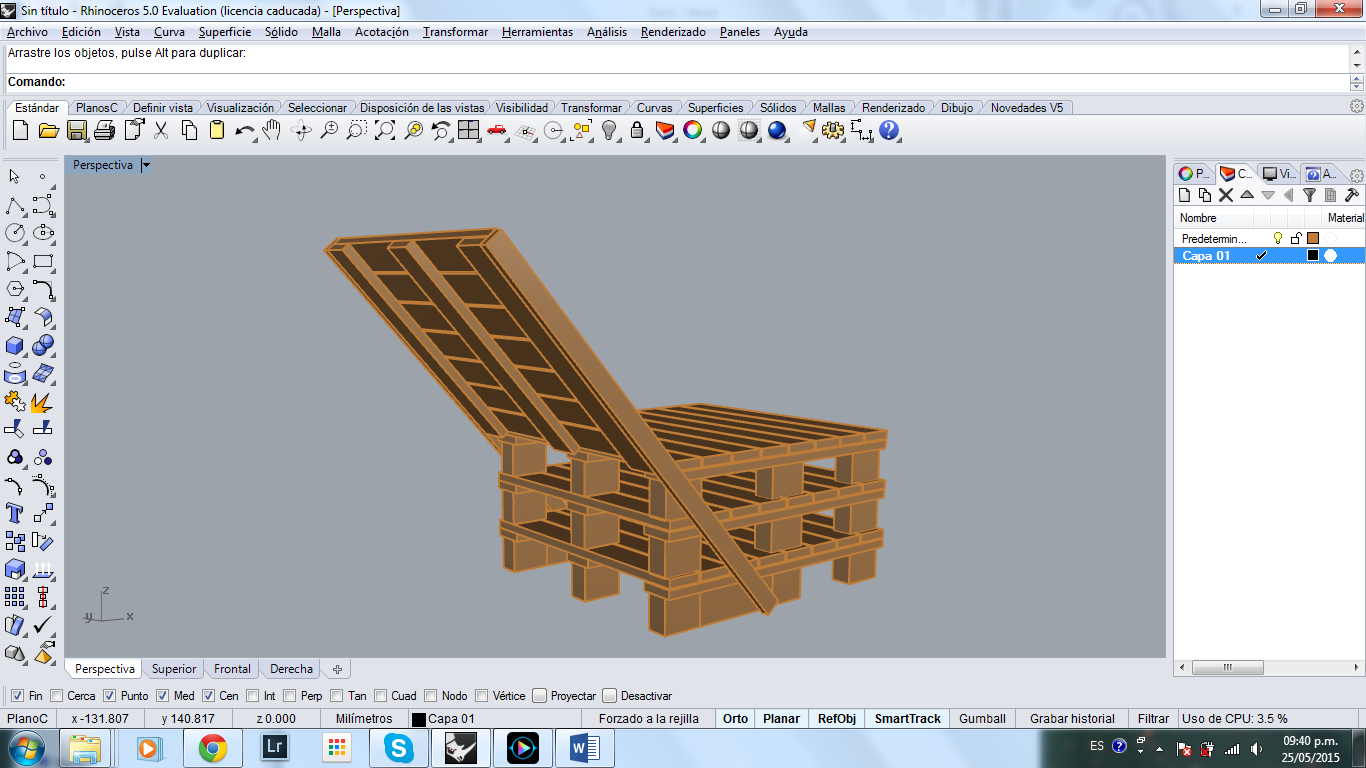1366x768 pixels.
Task: Open layers panel options gear
Action: pos(1357,175)
